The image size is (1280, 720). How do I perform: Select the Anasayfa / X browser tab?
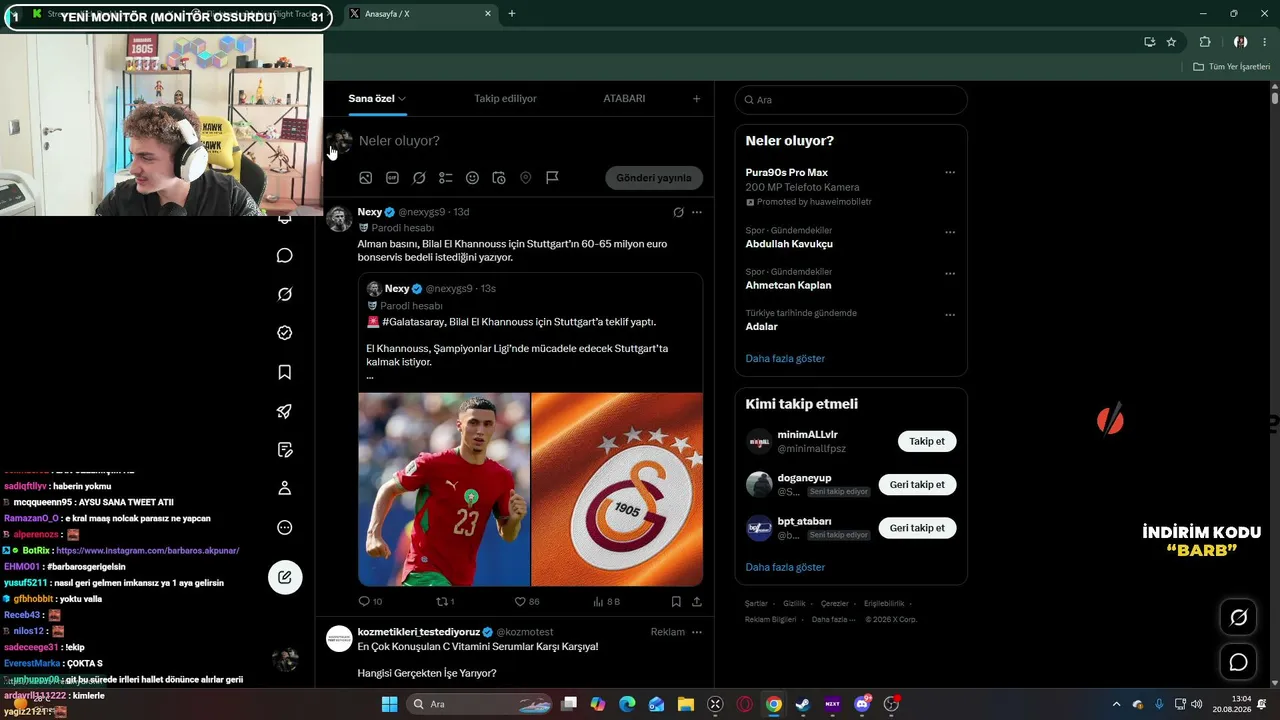[420, 14]
